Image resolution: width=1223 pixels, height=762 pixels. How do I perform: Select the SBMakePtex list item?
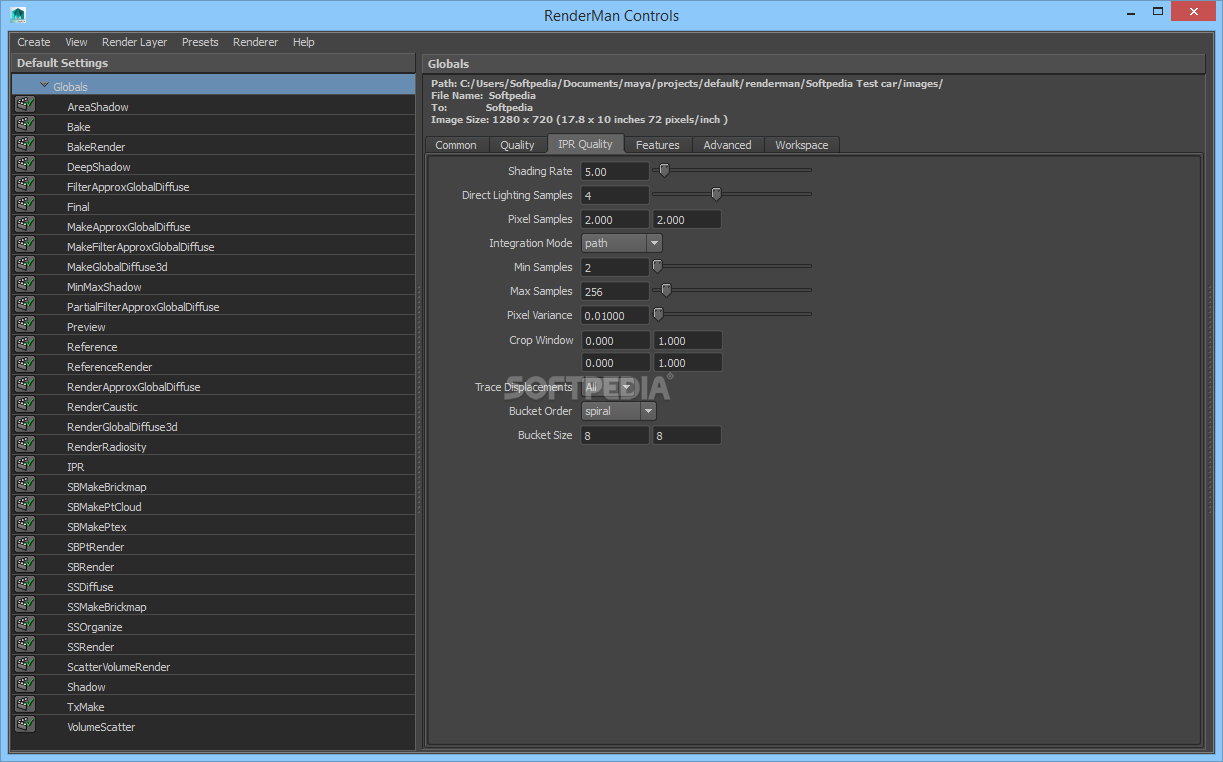point(214,526)
